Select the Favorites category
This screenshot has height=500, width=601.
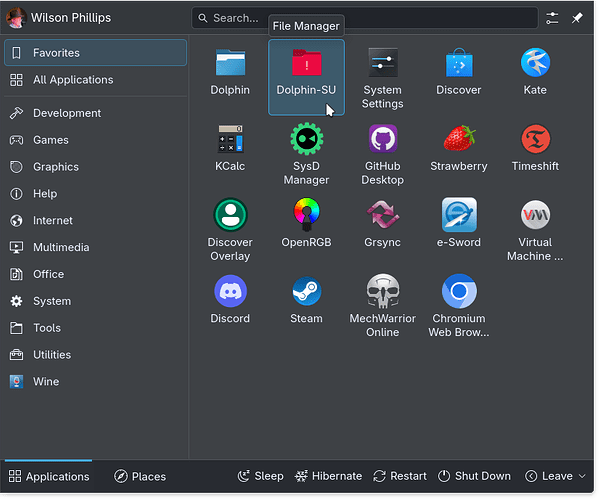pos(95,53)
